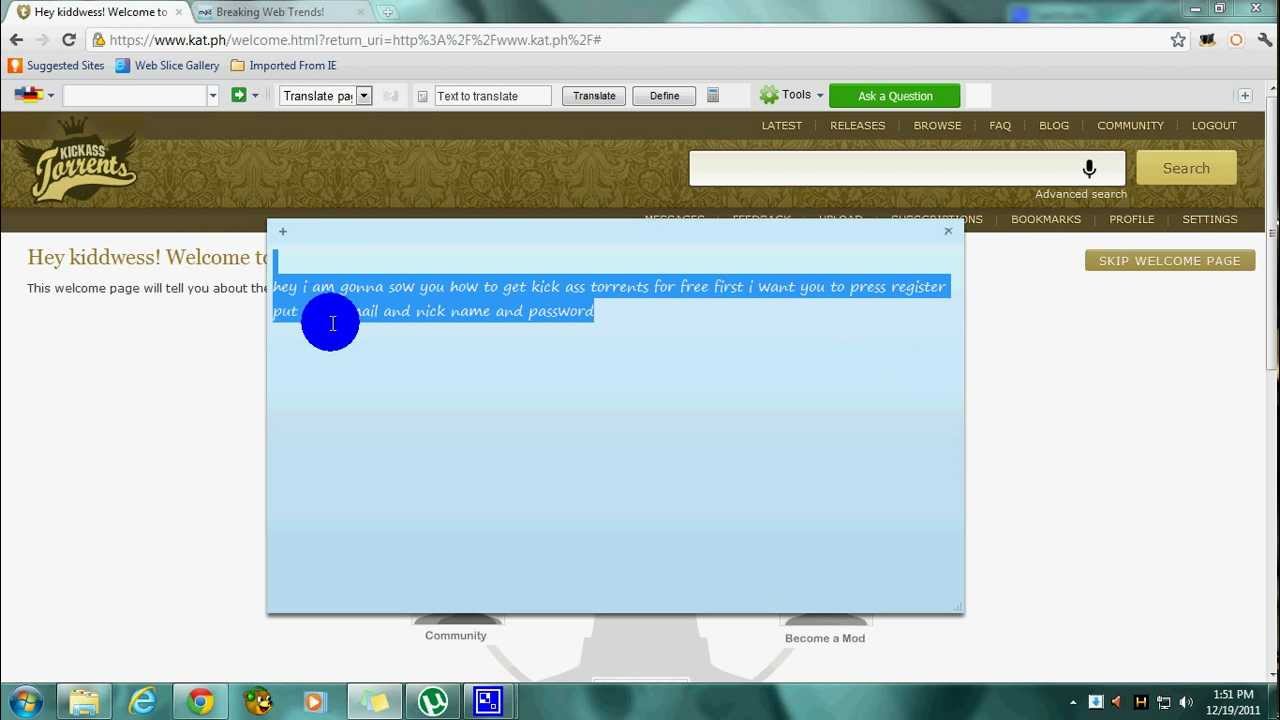This screenshot has width=1280, height=720.
Task: Click the bear mascot taskbar icon
Action: (x=259, y=701)
